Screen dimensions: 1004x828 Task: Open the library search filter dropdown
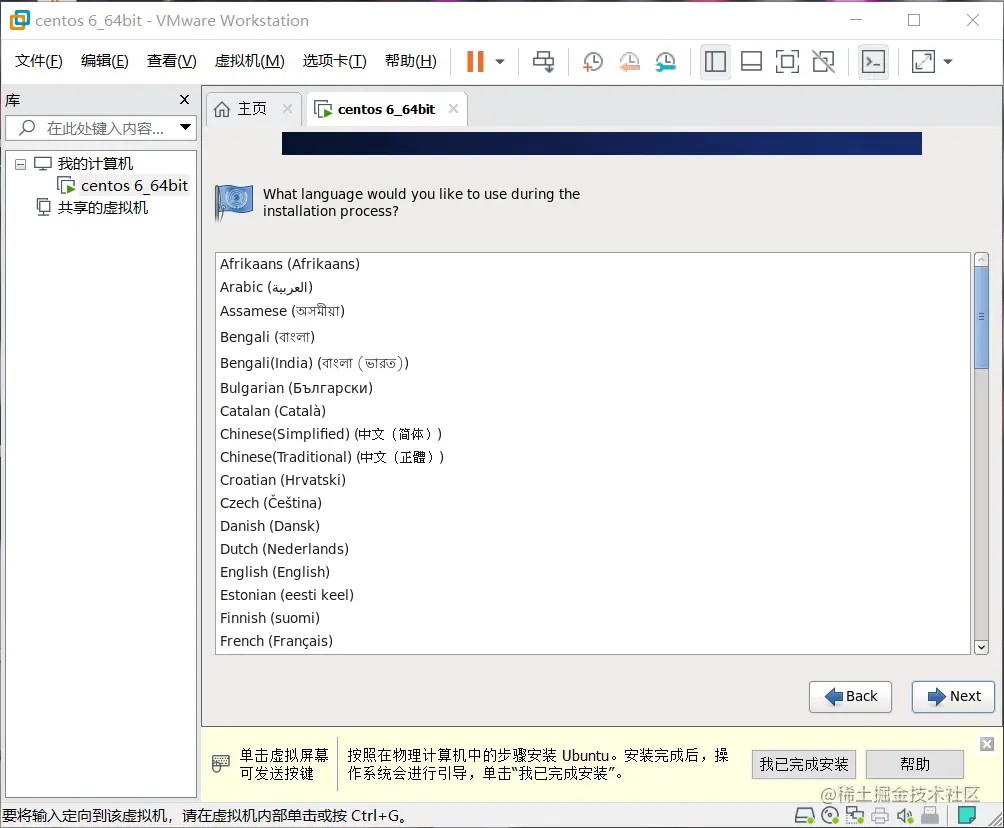(186, 127)
